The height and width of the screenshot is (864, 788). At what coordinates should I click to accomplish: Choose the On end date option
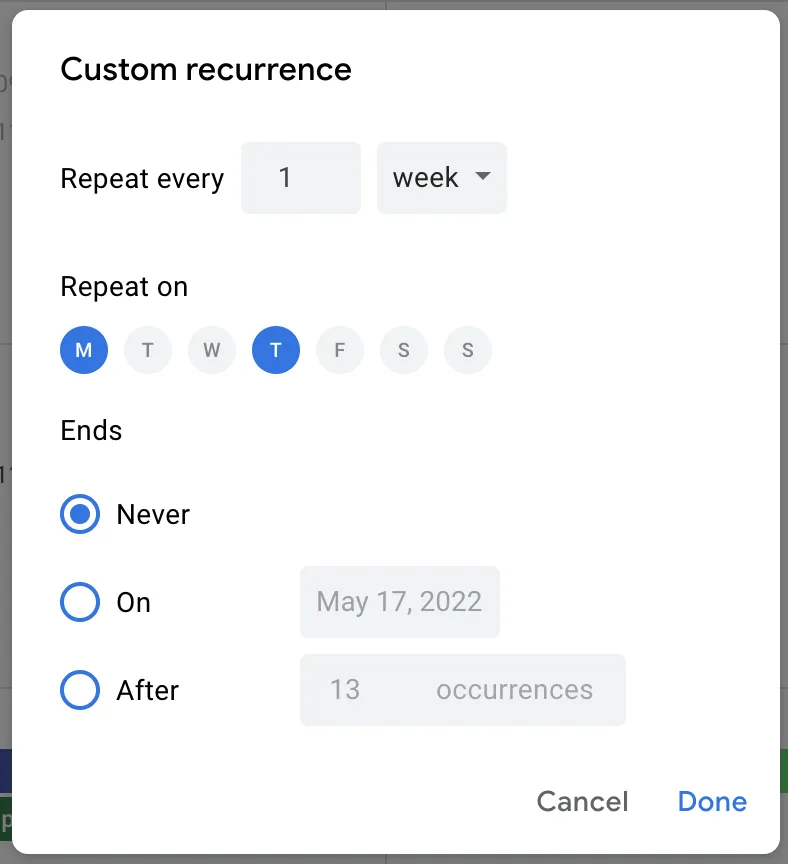(79, 602)
